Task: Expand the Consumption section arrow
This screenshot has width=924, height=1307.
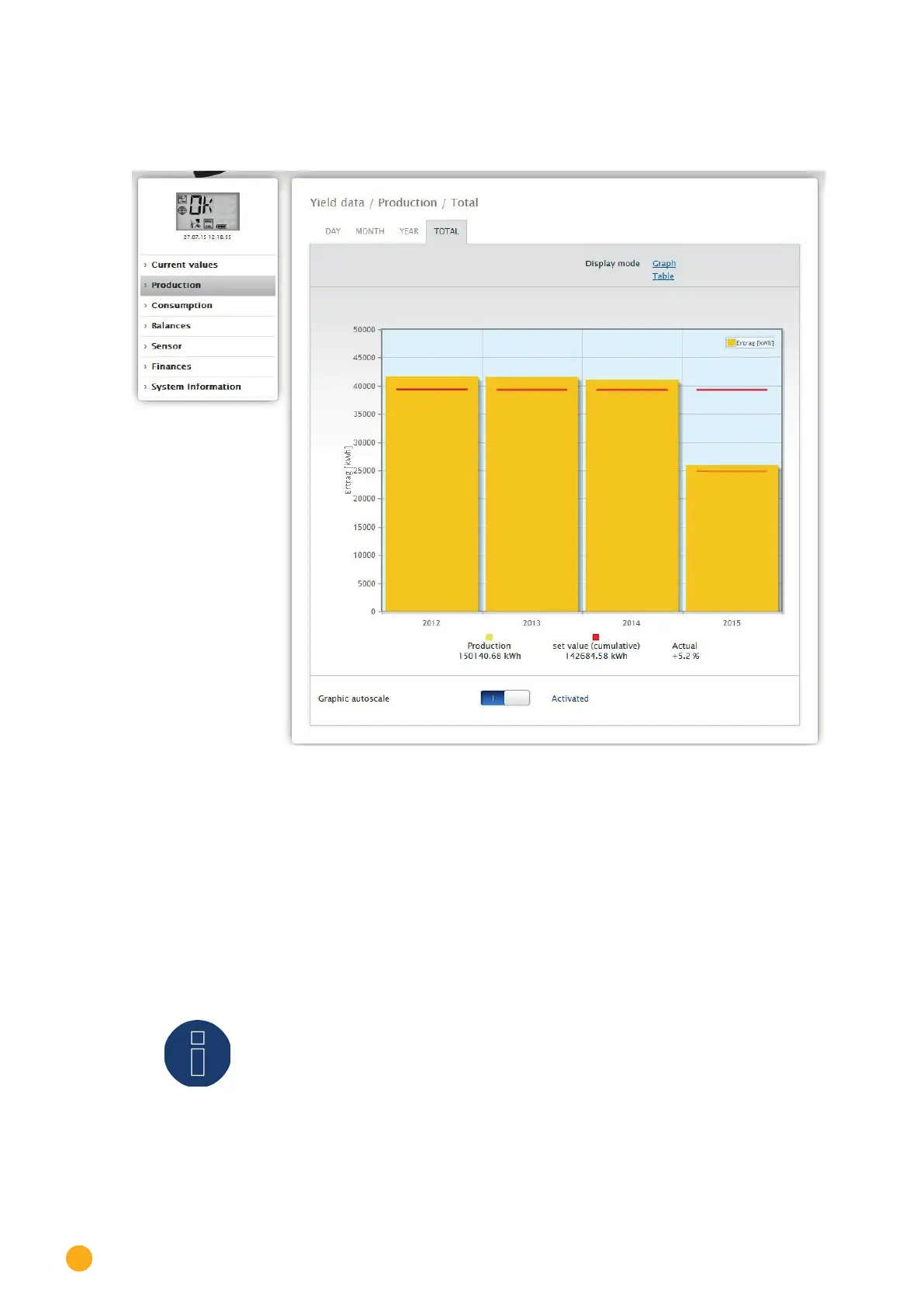Action: [x=145, y=306]
